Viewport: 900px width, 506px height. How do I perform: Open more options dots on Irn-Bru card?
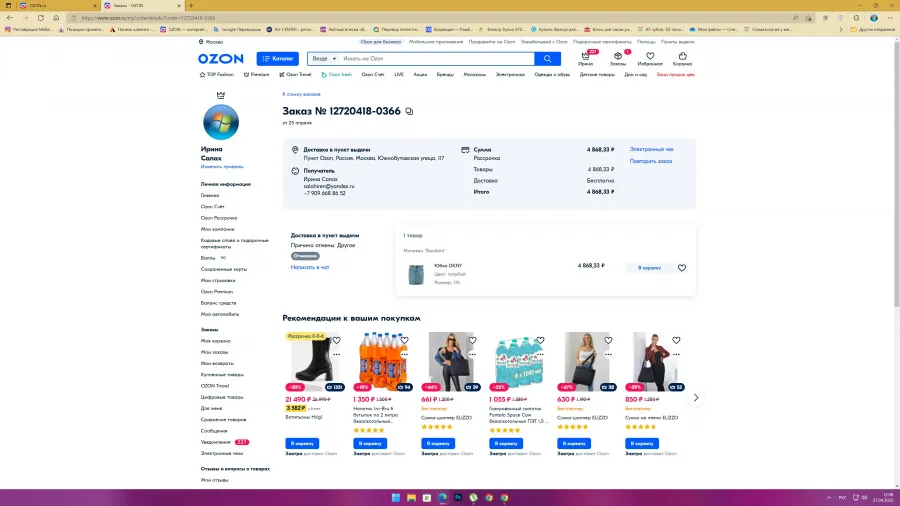point(404,354)
